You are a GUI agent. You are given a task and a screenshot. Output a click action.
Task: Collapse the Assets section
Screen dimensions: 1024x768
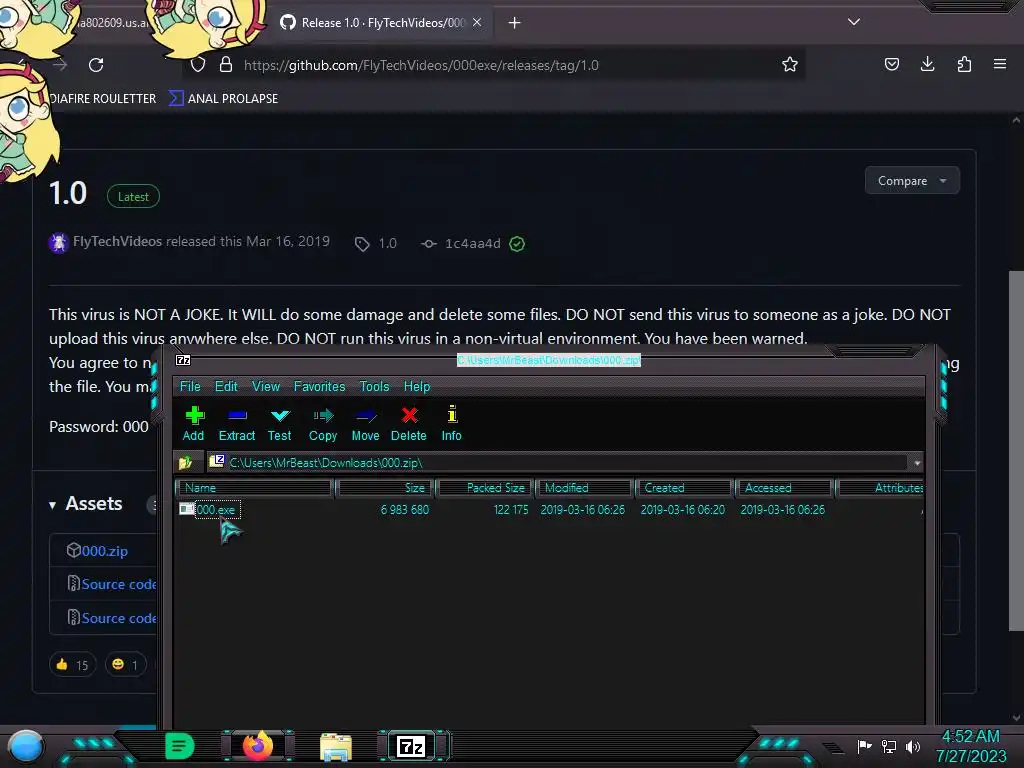pyautogui.click(x=86, y=504)
